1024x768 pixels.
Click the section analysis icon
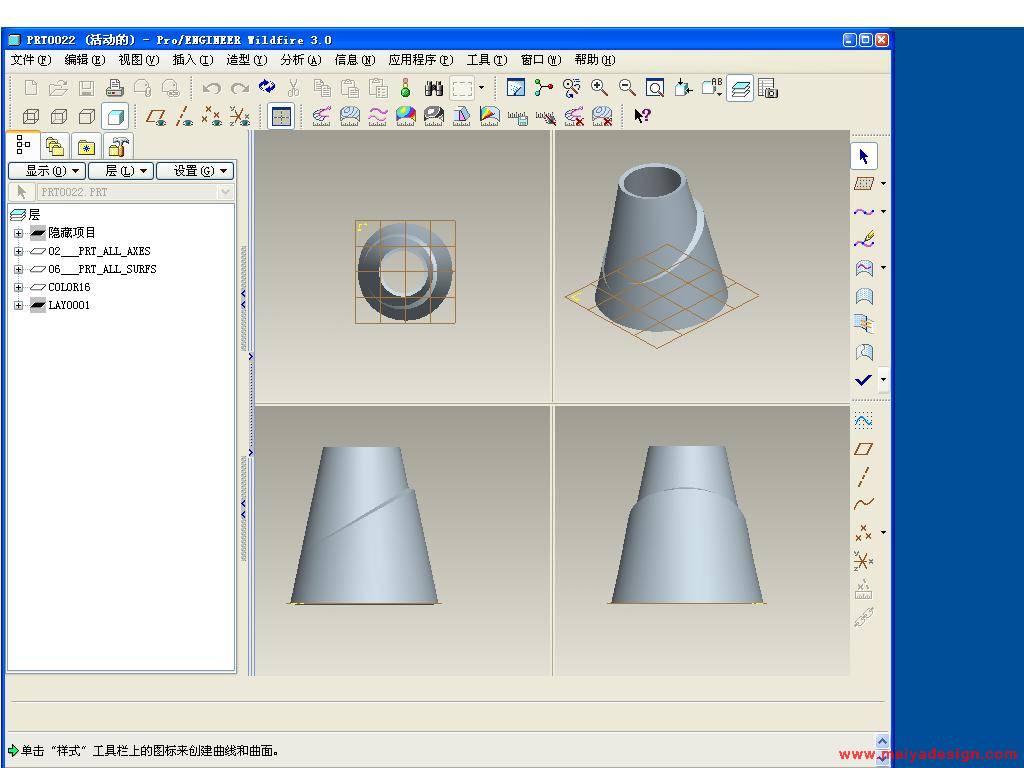[x=349, y=116]
